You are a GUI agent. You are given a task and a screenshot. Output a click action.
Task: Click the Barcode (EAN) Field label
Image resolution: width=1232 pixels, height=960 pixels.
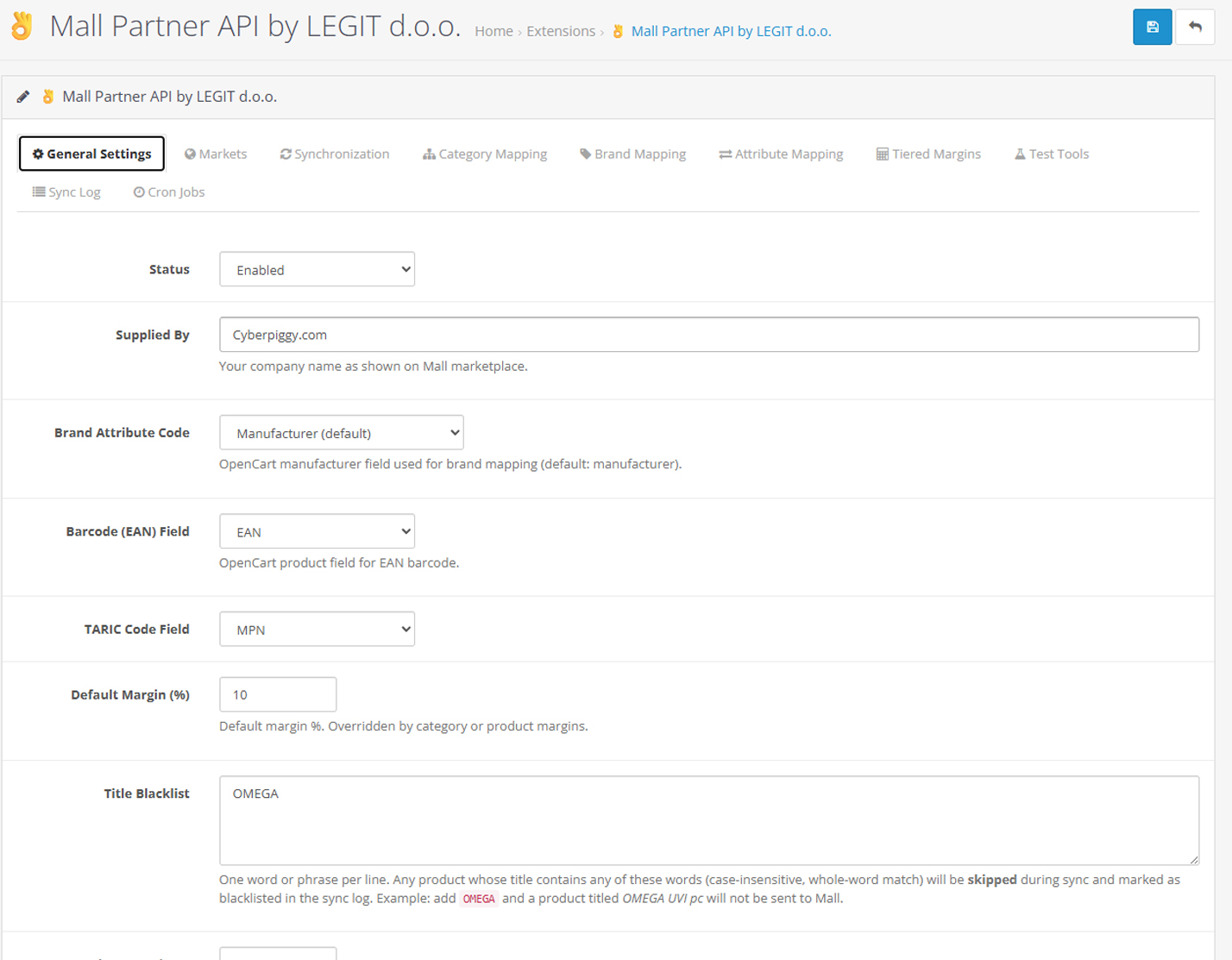tap(128, 531)
